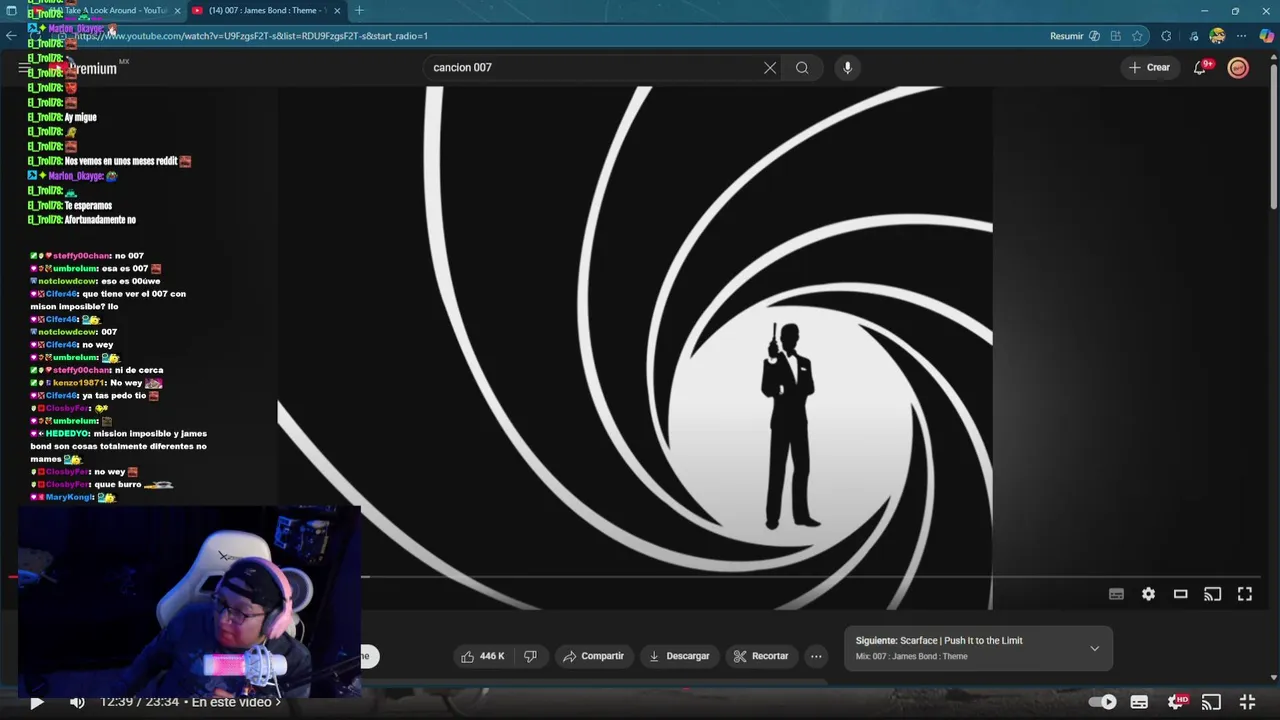Open browser settings three-dot menu
The height and width of the screenshot is (720, 1280).
pyautogui.click(x=1241, y=36)
